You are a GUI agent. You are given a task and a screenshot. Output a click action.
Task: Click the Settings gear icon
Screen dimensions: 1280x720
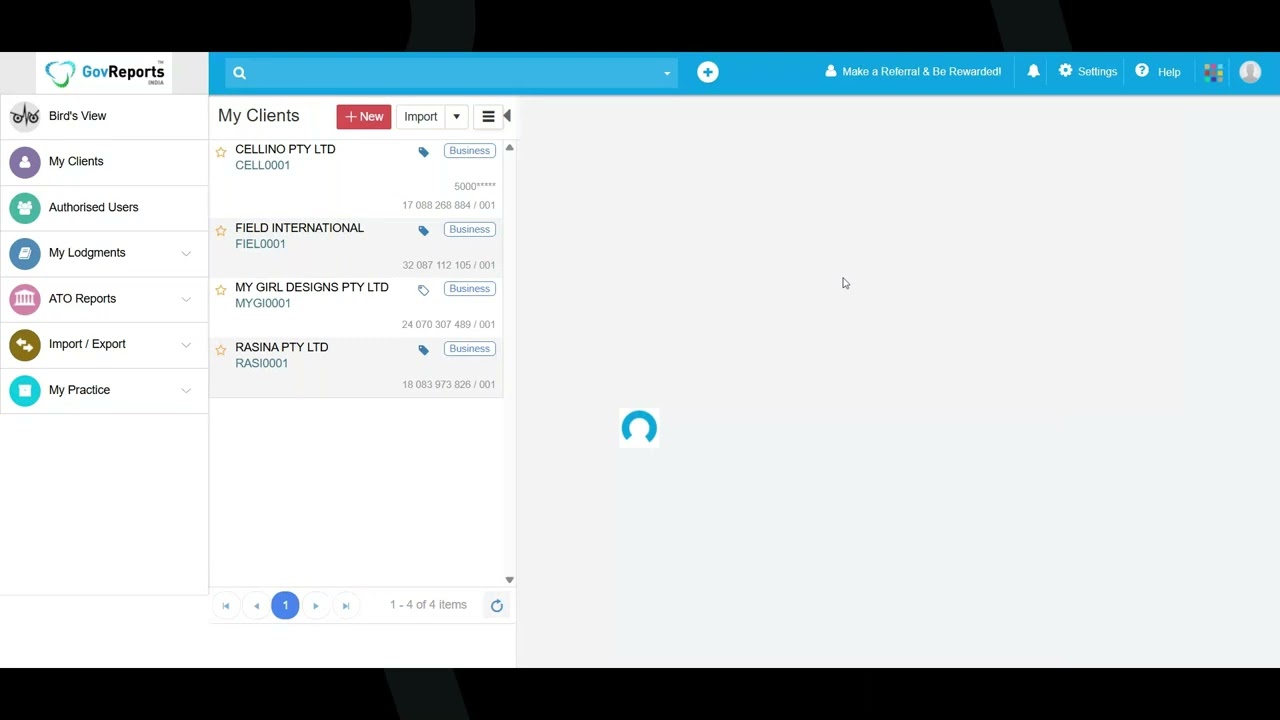pos(1065,71)
